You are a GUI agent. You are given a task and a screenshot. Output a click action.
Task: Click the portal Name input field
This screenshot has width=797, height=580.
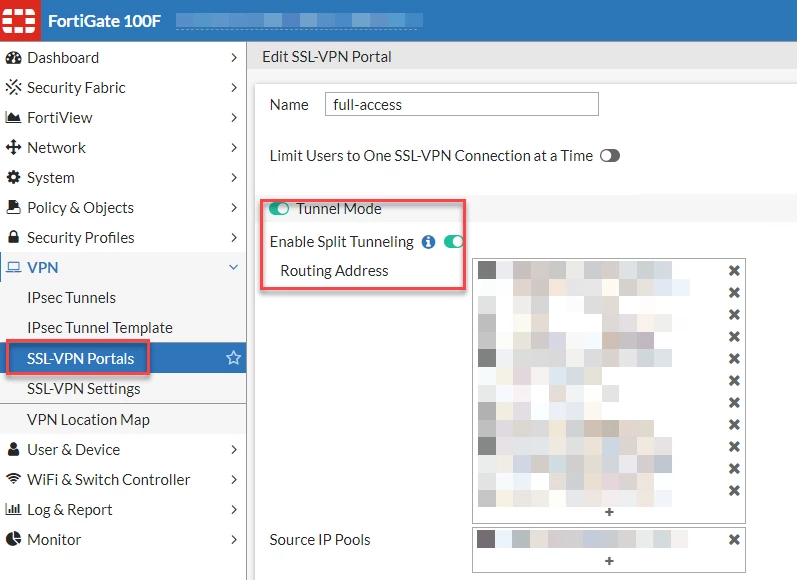[462, 104]
